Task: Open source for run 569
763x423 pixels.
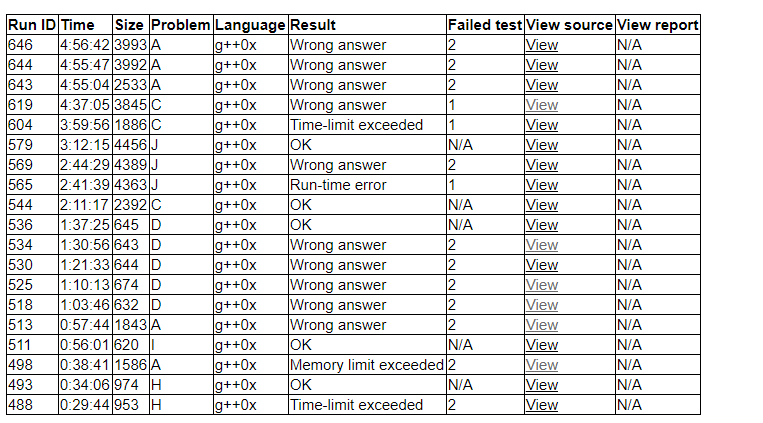Action: (541, 165)
